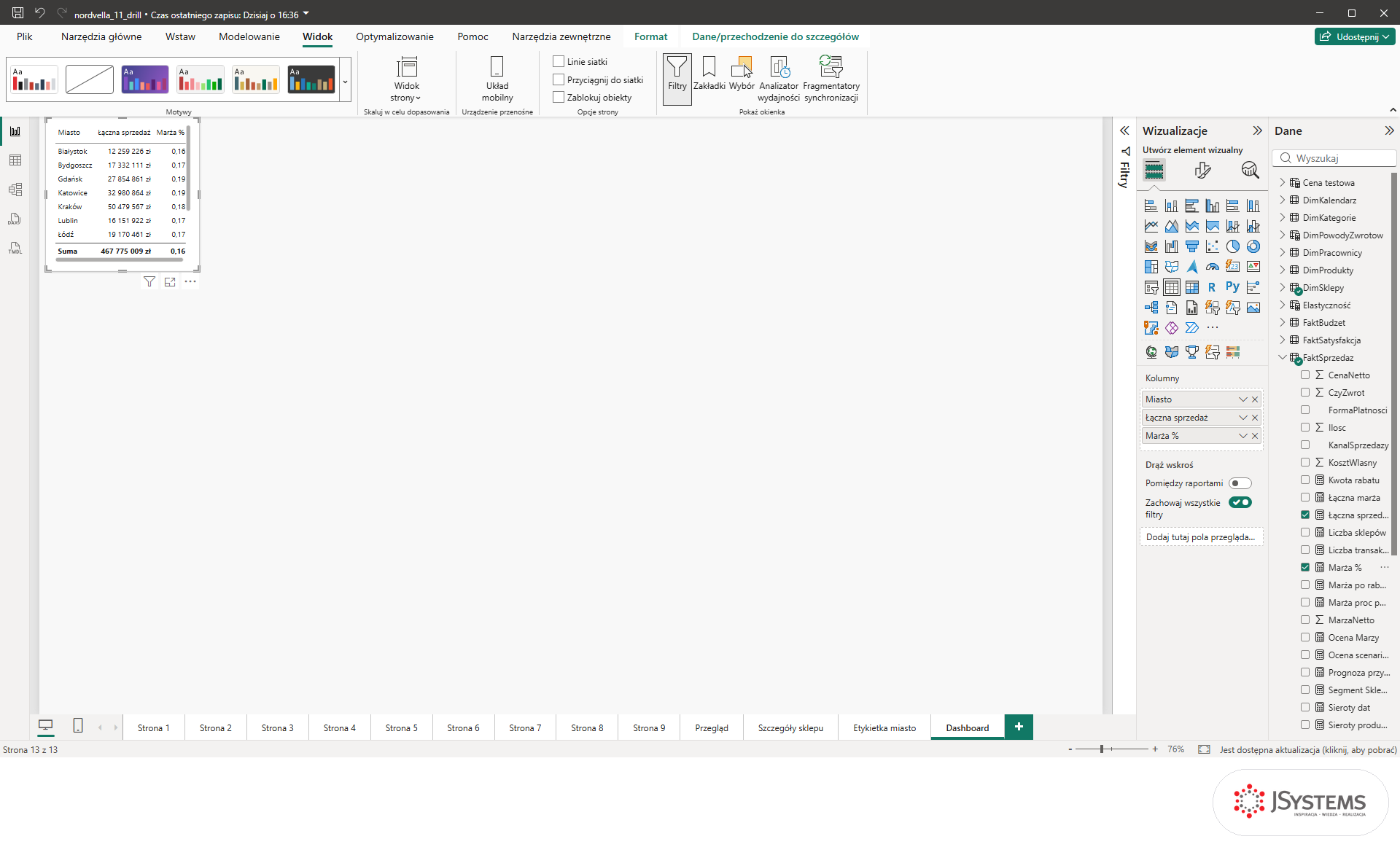
Task: Open more options ellipsis below table visual
Action: [190, 282]
